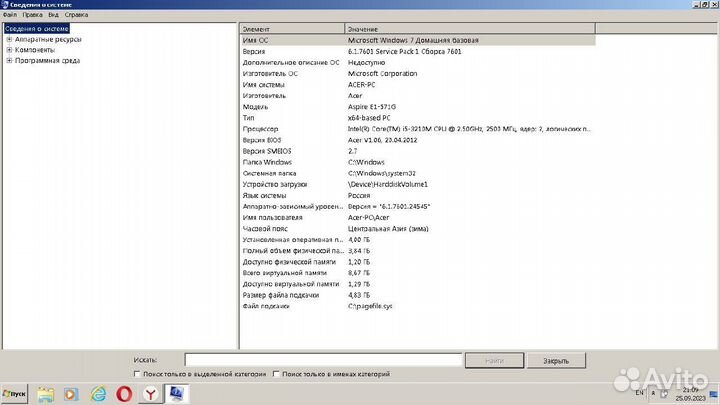Screen dimensions: 720x405
Task: Select the Часовой пояс row
Action: pos(418,229)
